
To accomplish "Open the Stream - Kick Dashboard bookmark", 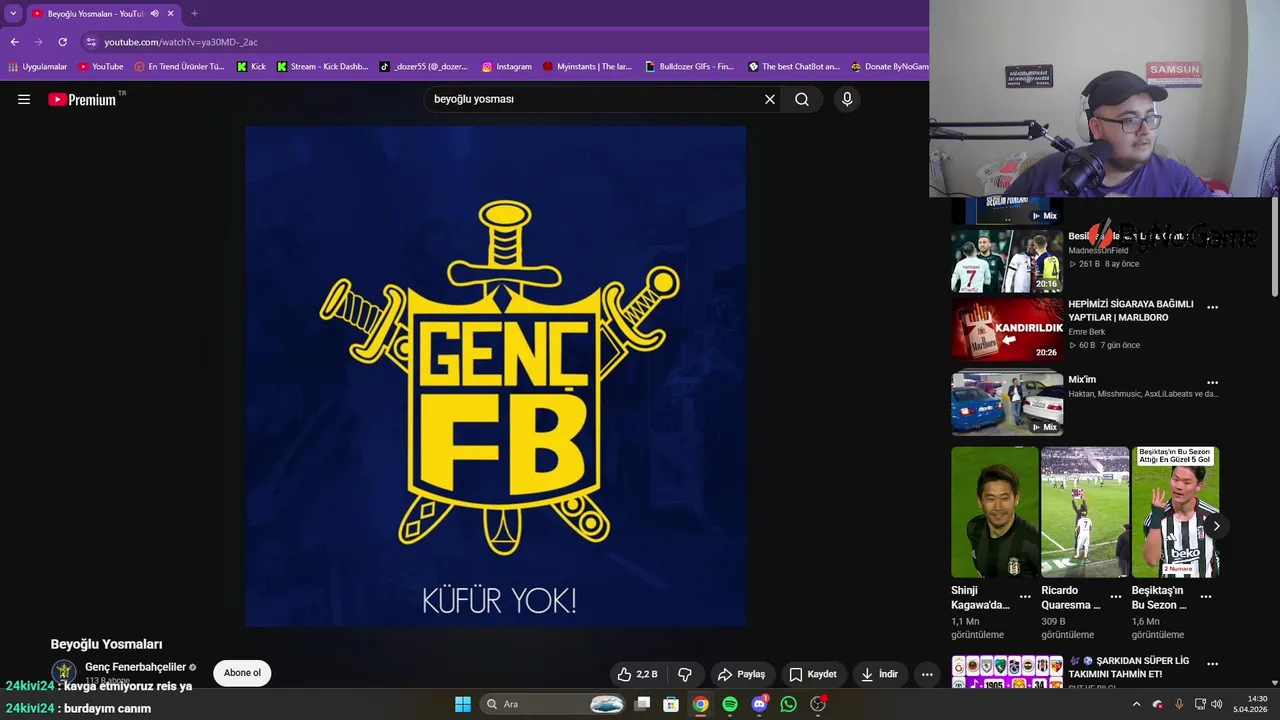I will point(322,67).
